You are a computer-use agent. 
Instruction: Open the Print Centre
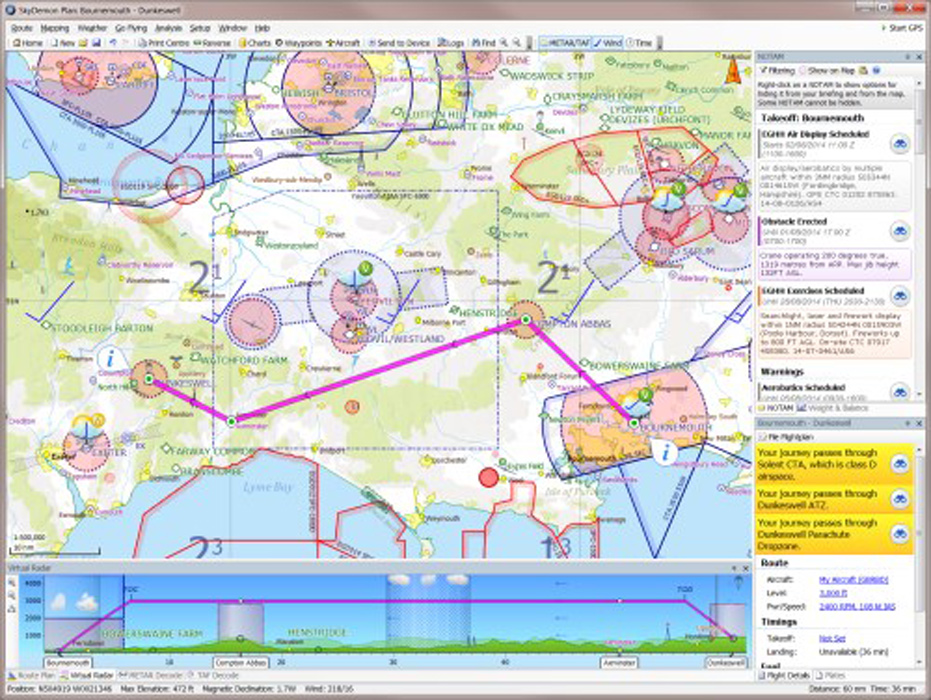[x=163, y=43]
